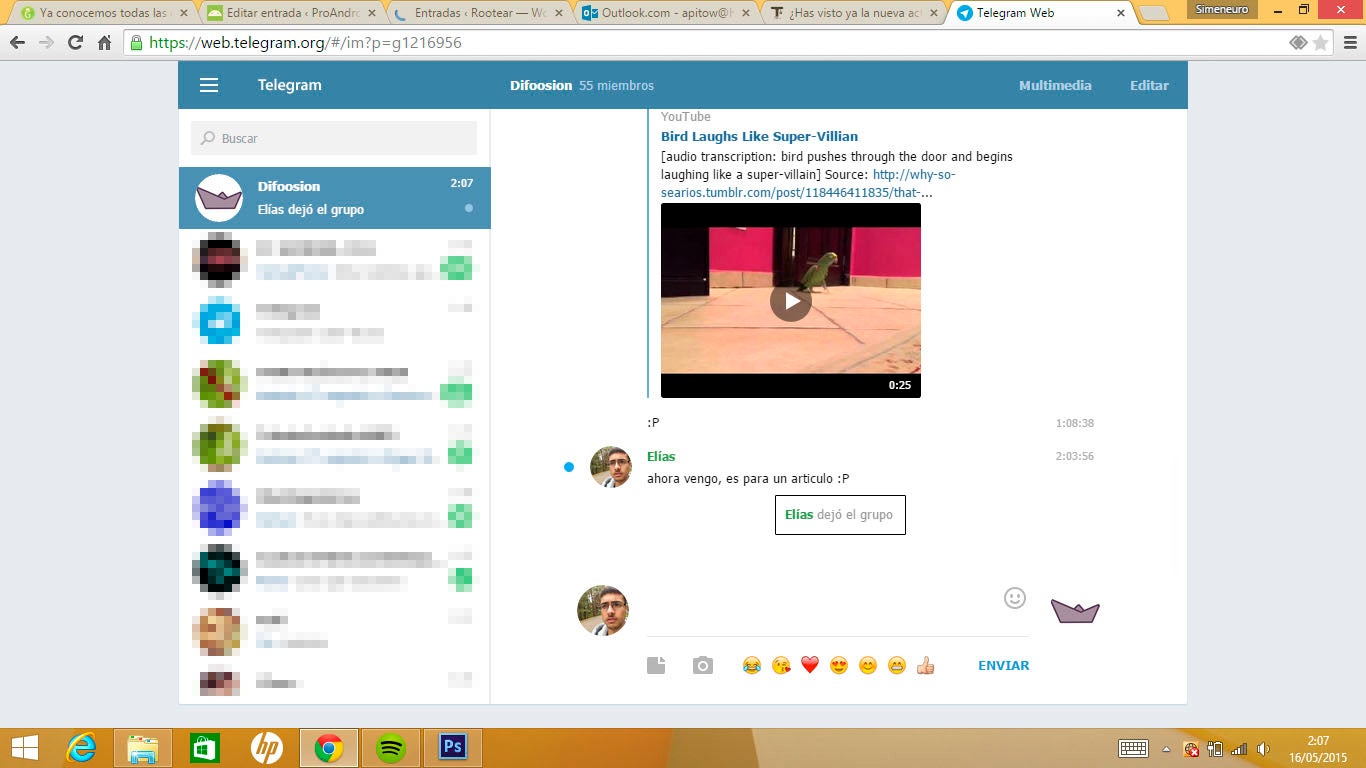Open File Explorer from taskbar
The image size is (1366, 768).
(x=143, y=748)
